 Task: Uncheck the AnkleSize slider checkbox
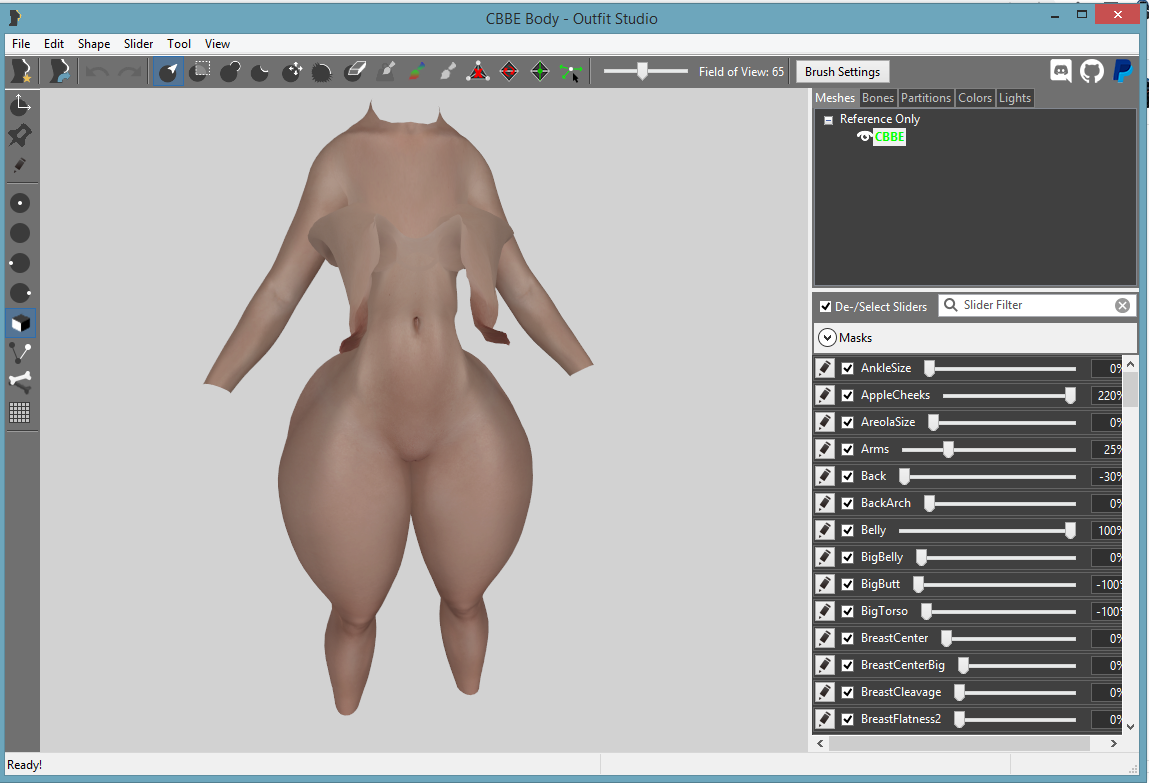pos(848,368)
